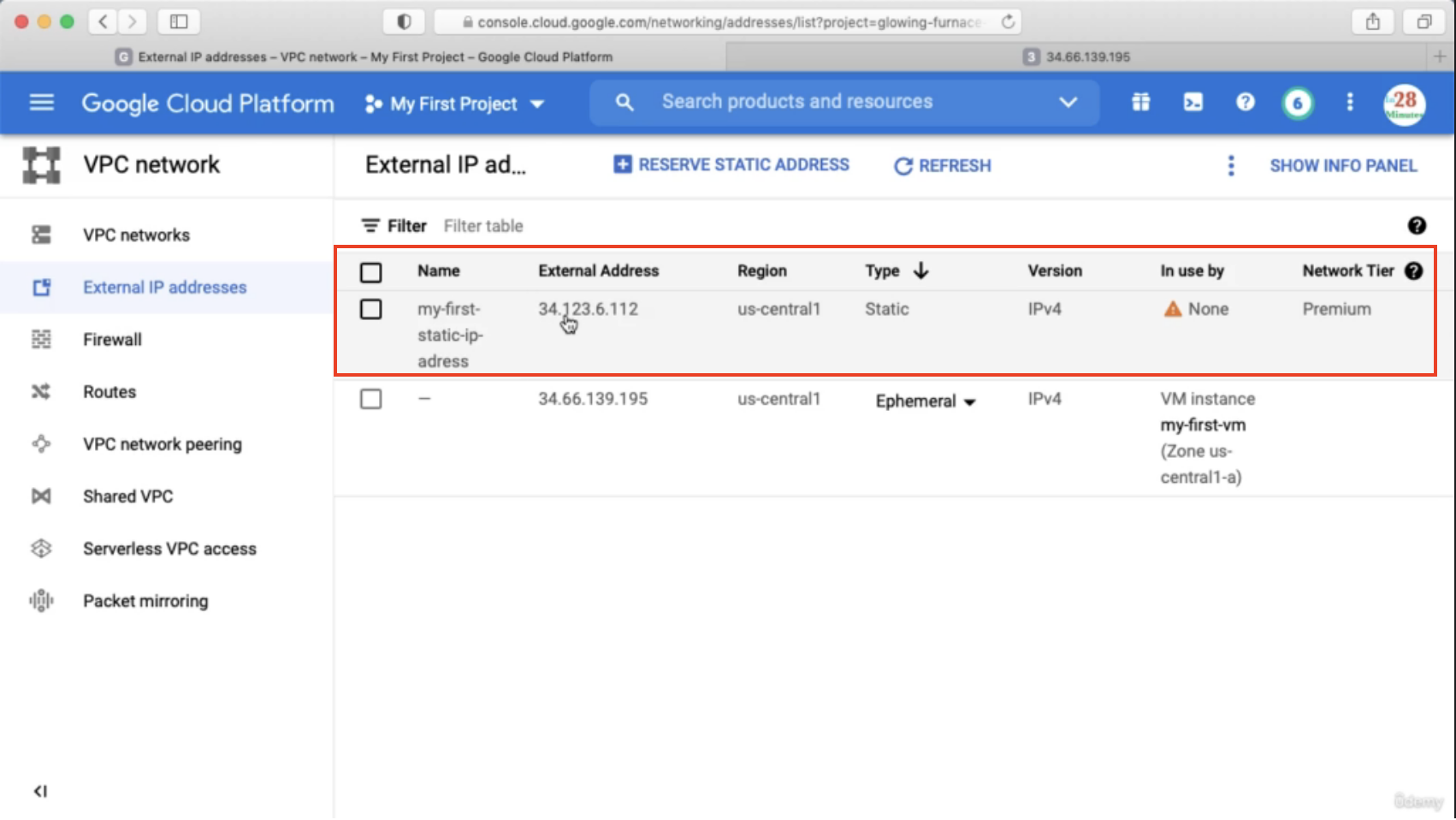Activate Cloud Shell terminal icon
This screenshot has width=1456, height=820.
tap(1193, 103)
